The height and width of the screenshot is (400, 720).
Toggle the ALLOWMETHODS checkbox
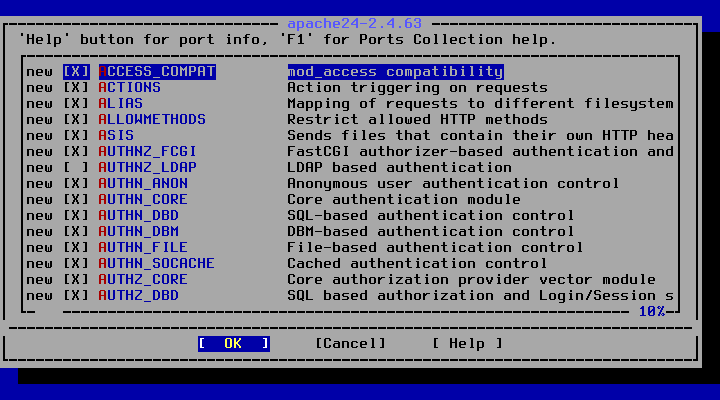[x=76, y=120]
